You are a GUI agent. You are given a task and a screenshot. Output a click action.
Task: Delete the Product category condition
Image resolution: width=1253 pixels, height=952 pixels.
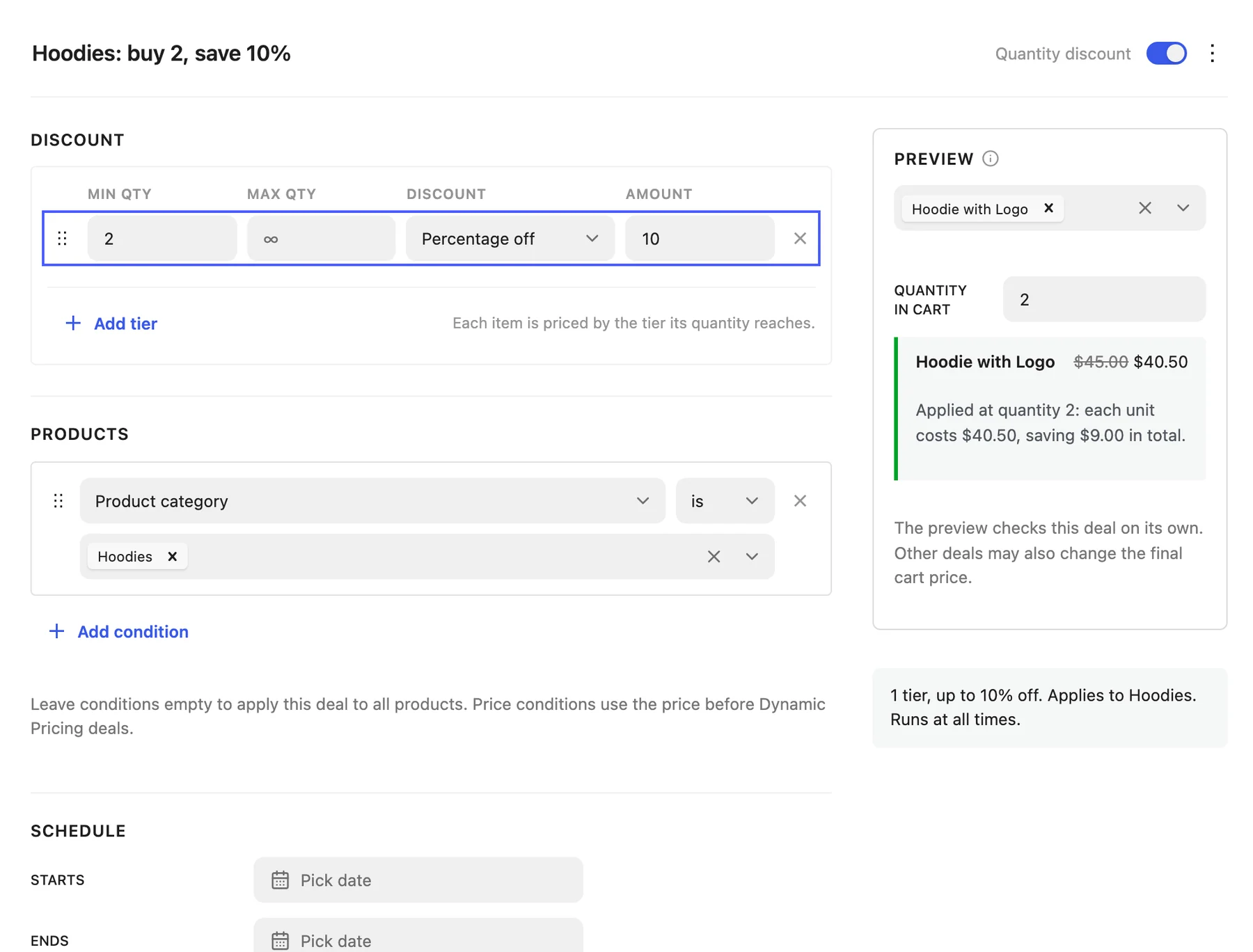click(800, 501)
